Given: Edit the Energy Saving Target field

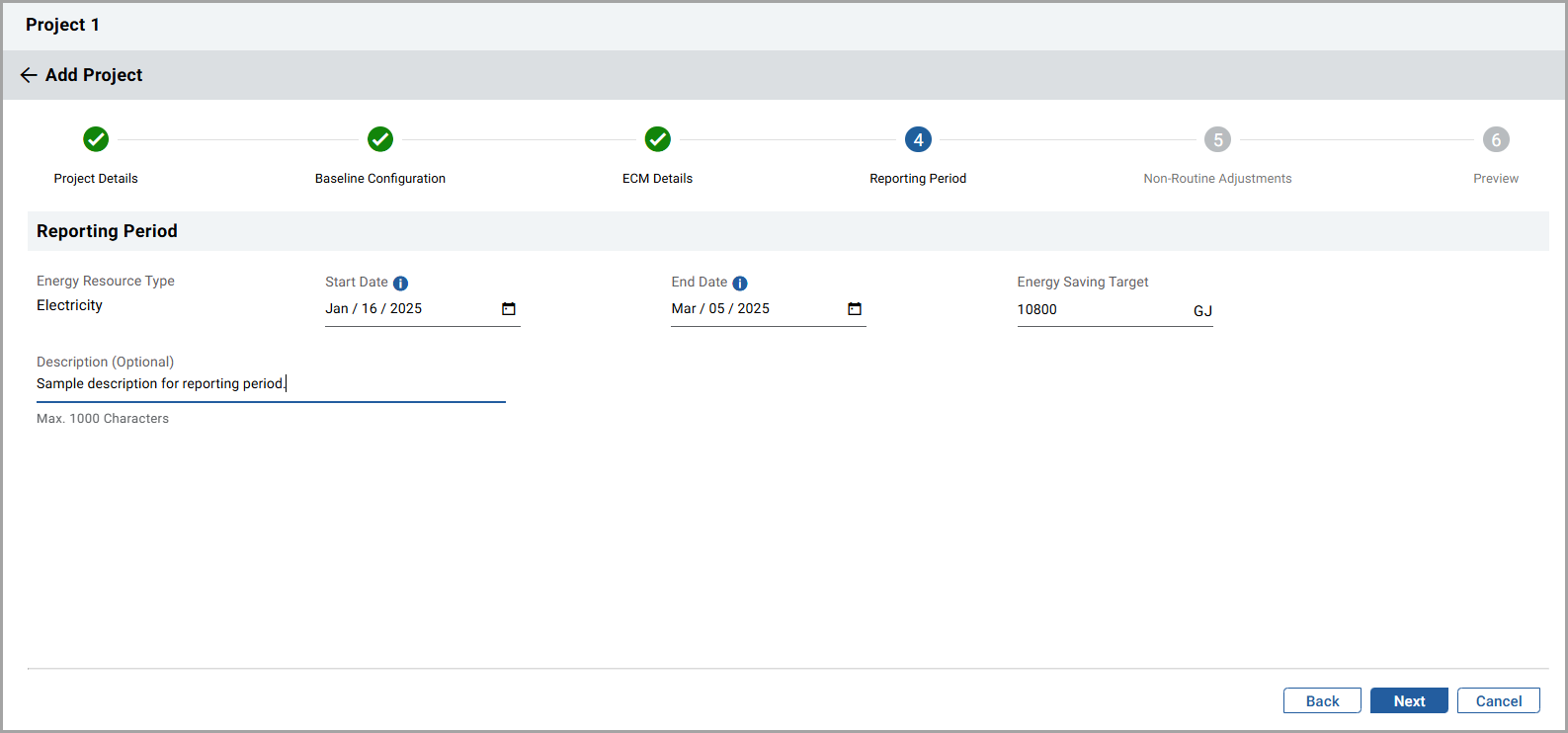Looking at the screenshot, I should [x=1097, y=310].
